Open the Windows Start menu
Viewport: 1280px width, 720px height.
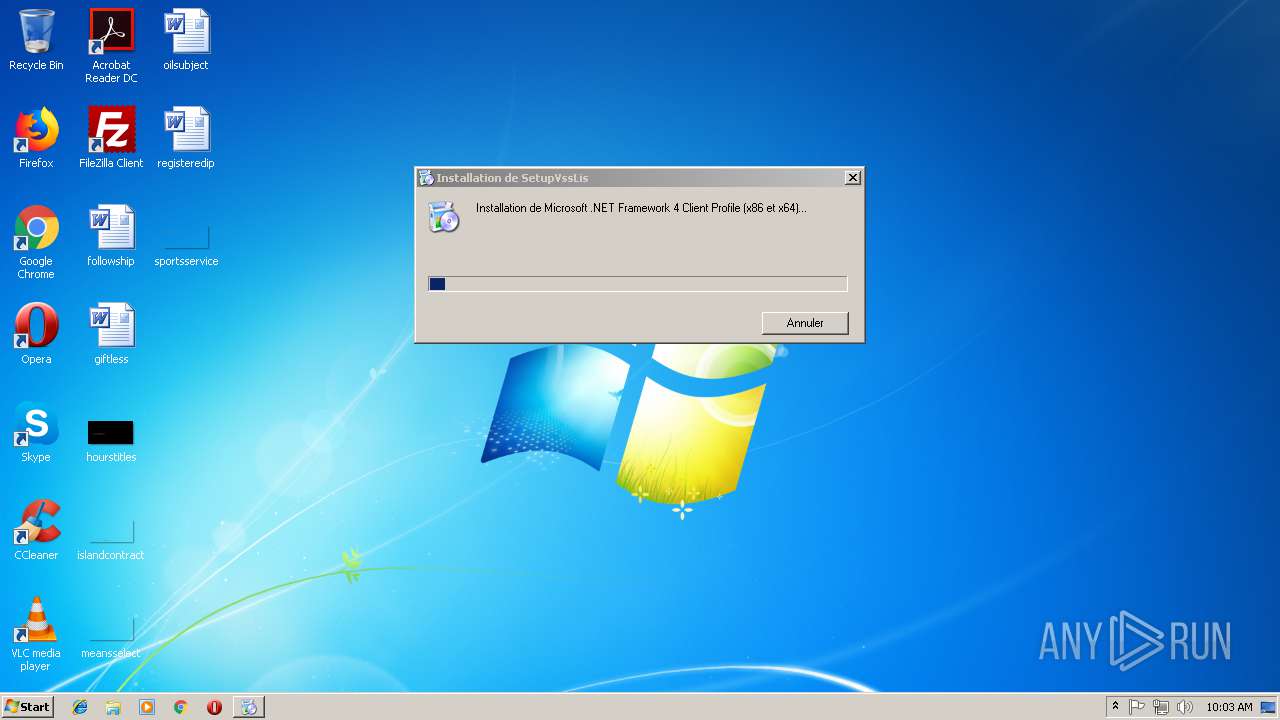click(27, 707)
